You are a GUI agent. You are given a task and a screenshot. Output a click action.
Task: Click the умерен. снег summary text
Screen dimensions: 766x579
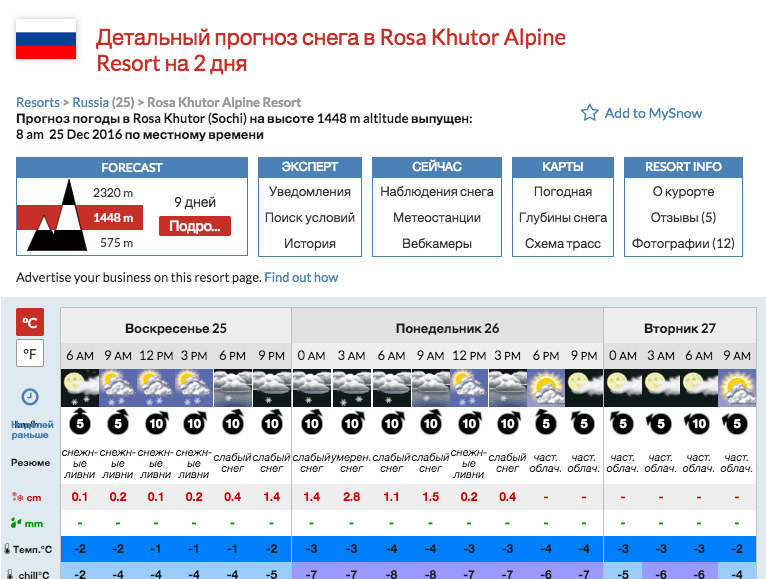pyautogui.click(x=352, y=463)
